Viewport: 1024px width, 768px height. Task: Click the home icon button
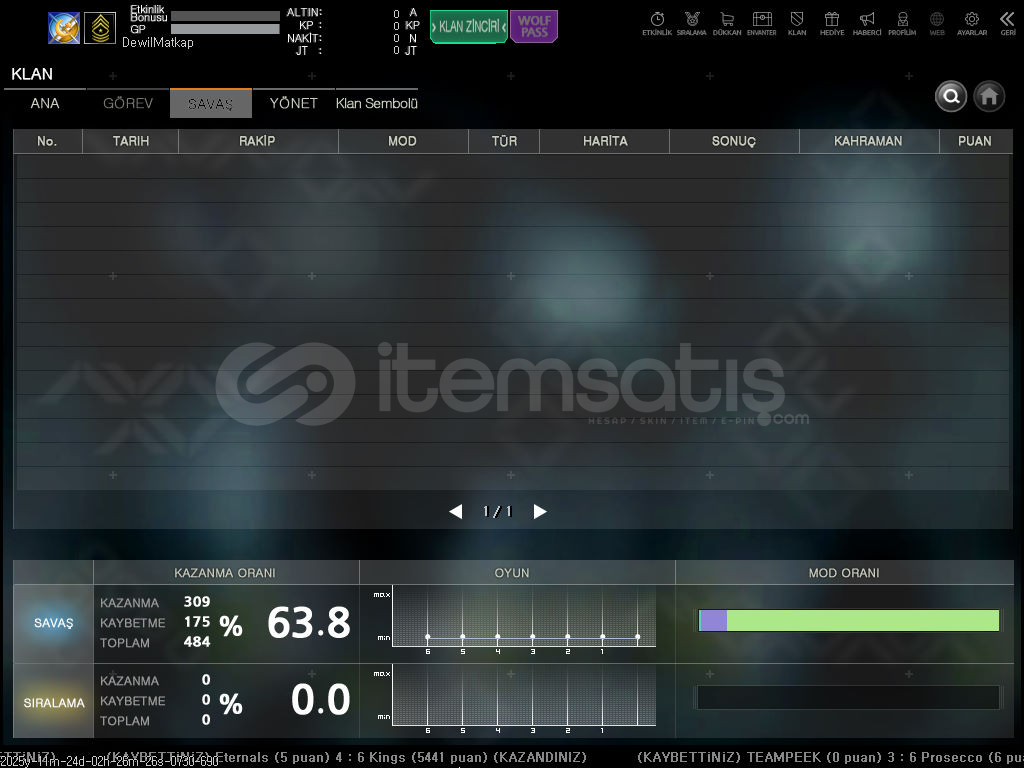[x=990, y=96]
